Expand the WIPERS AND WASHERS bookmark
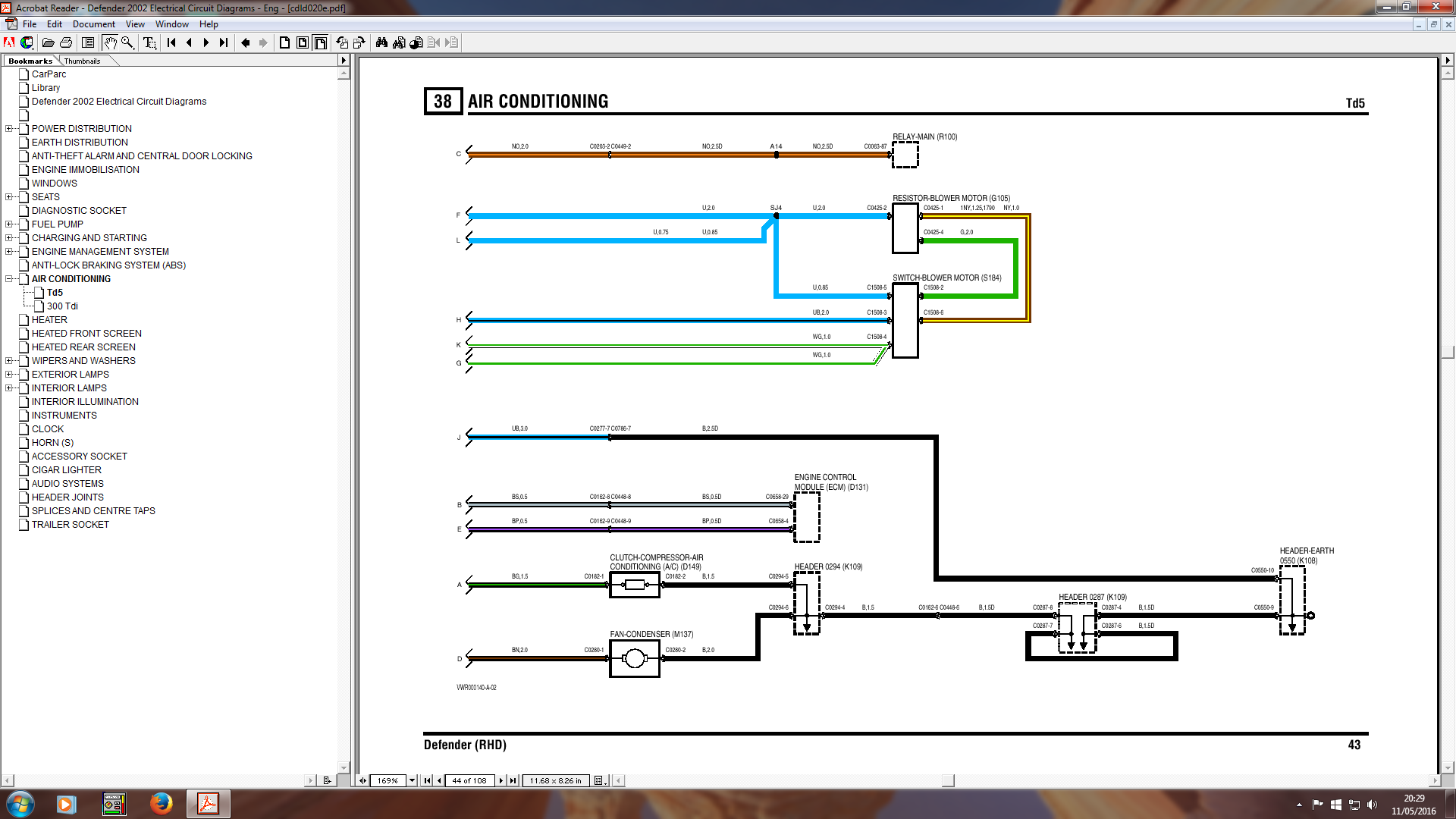 point(9,361)
